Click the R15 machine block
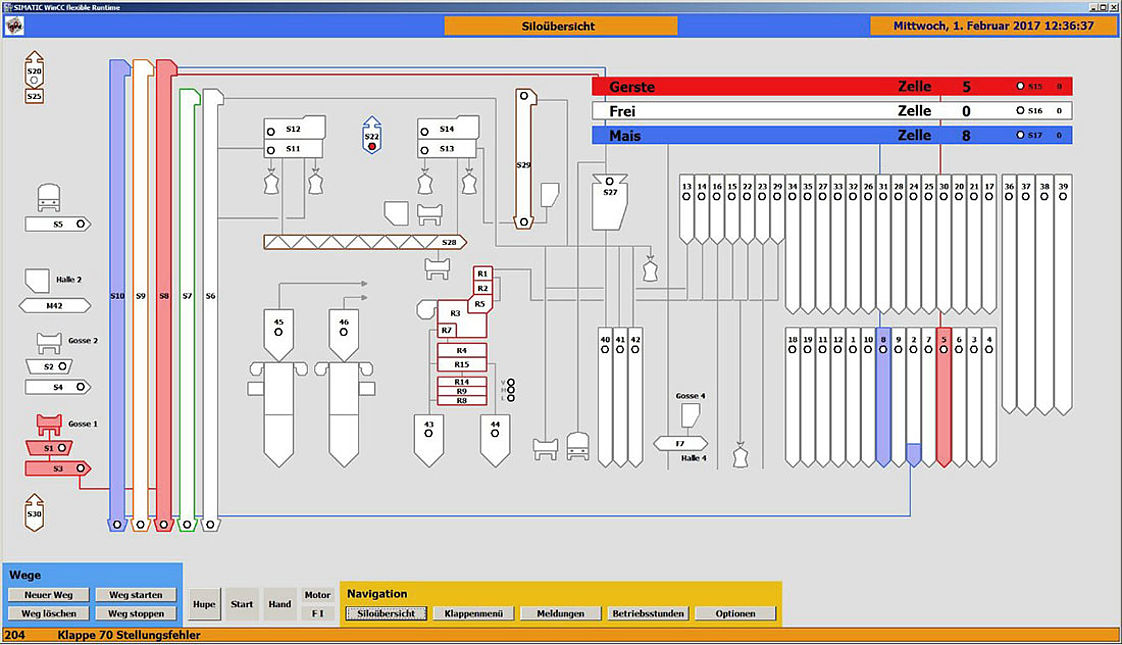This screenshot has width=1122, height=645. [x=462, y=364]
